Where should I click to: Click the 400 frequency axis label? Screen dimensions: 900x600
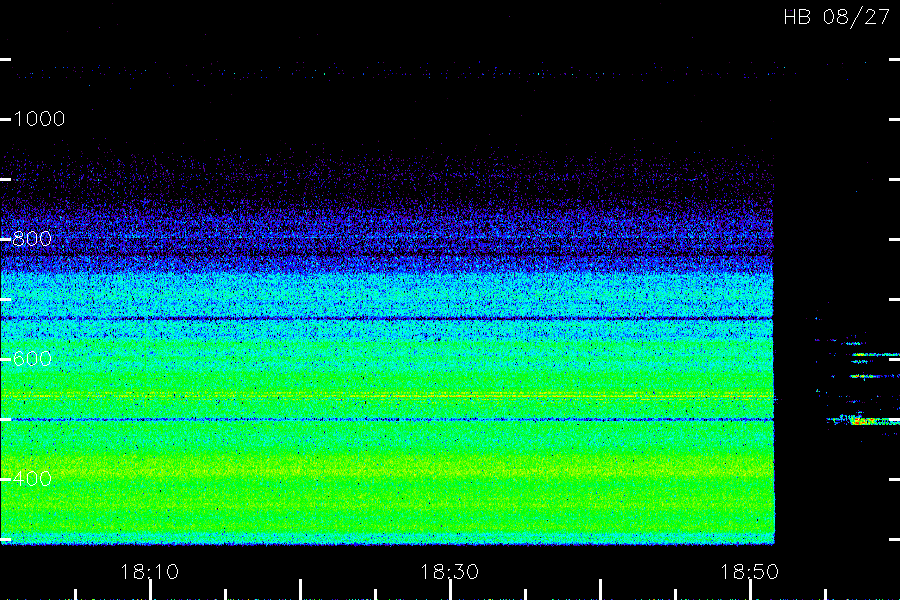32,479
